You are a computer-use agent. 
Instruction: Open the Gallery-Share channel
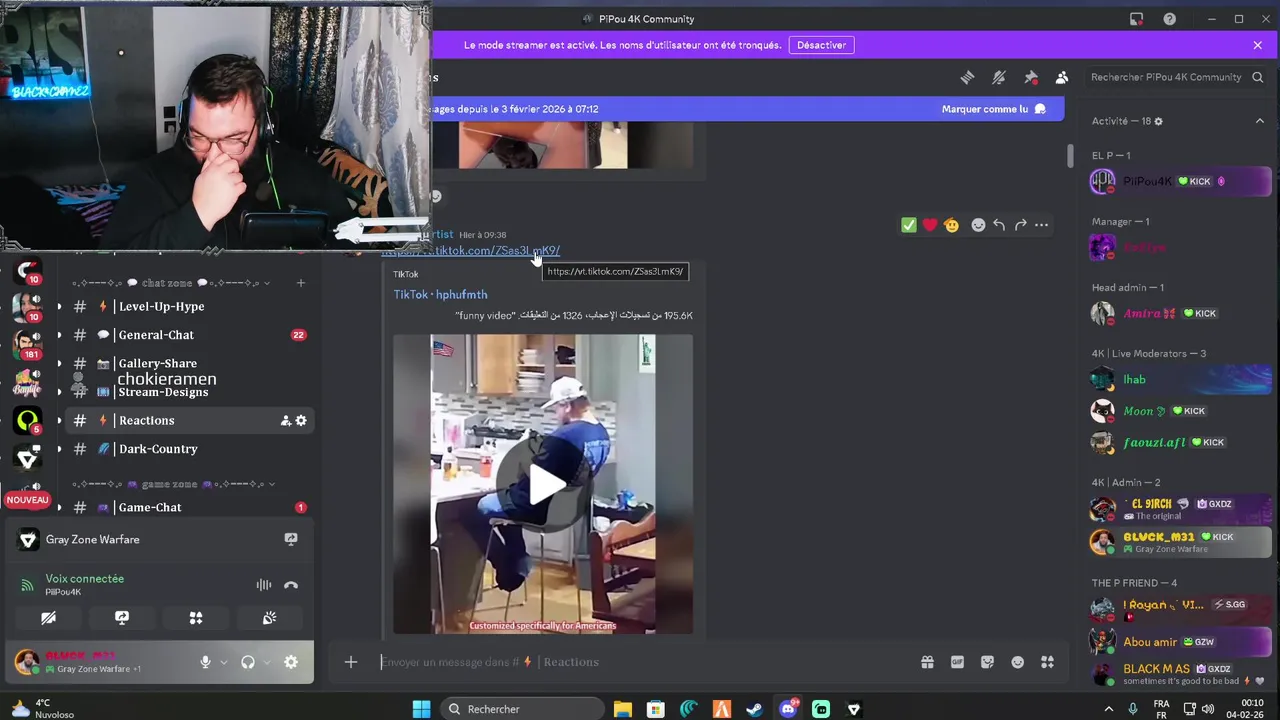[188, 363]
